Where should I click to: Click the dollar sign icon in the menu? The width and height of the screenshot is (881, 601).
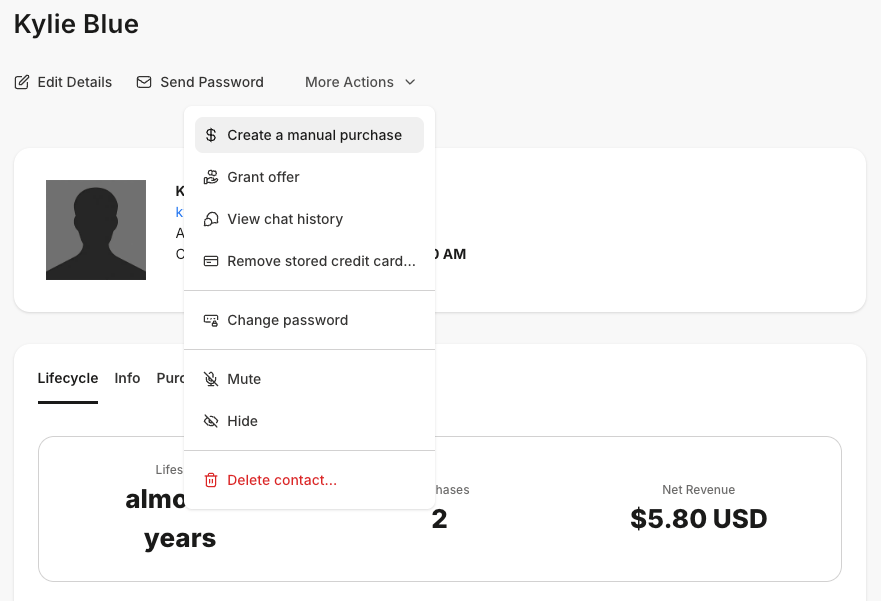pyautogui.click(x=211, y=135)
